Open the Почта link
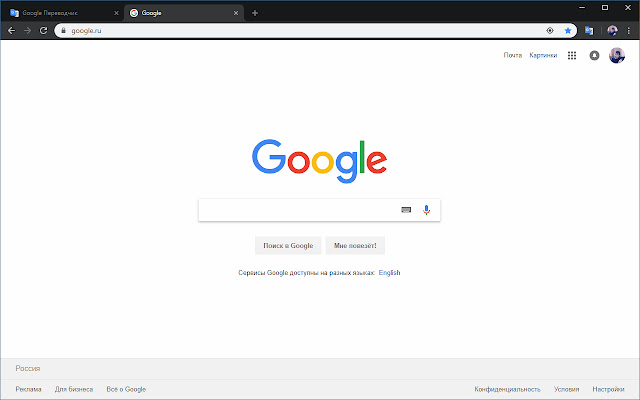The height and width of the screenshot is (400, 640). pos(513,55)
